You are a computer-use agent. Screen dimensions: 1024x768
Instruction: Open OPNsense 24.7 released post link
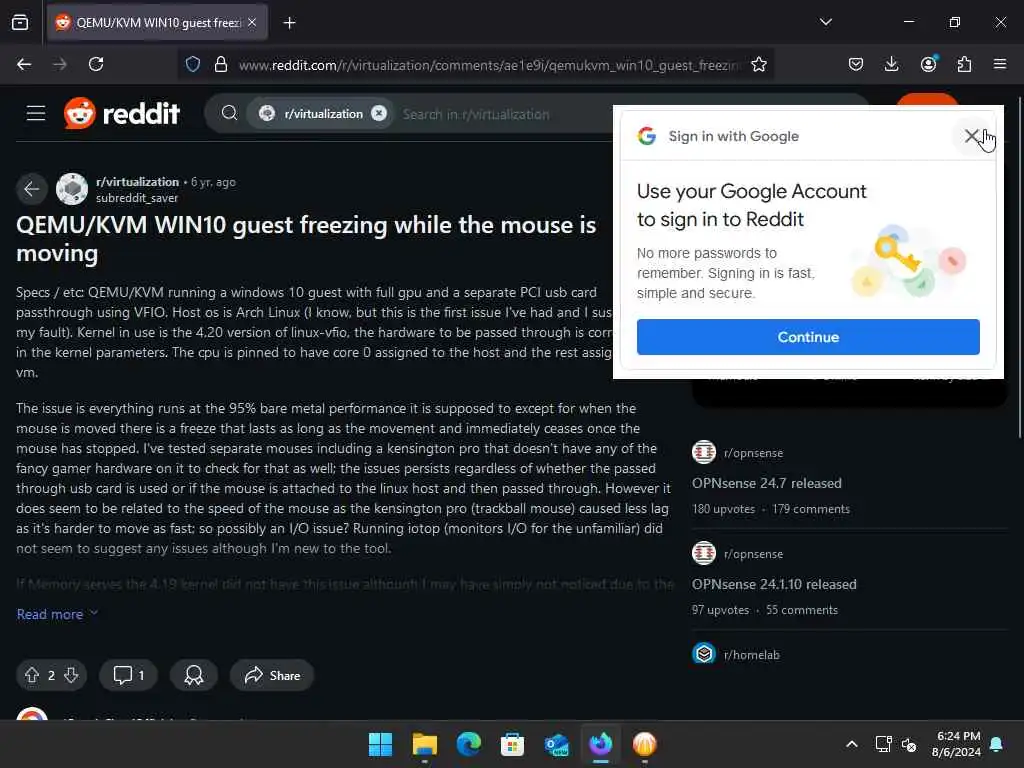pyautogui.click(x=767, y=483)
